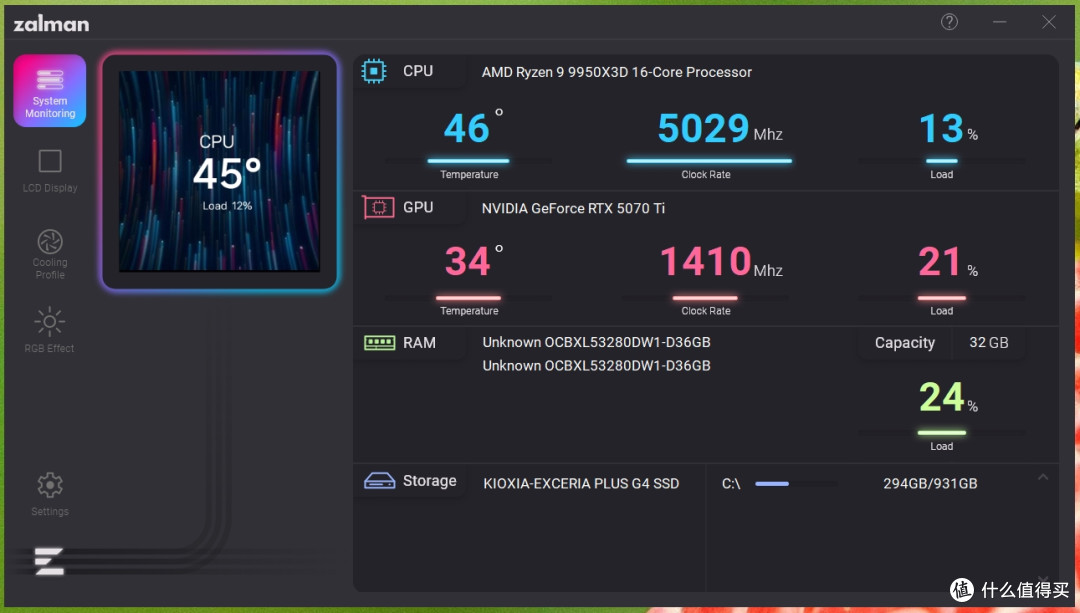Click AMD Ryzen 9 9950X3D processor name
This screenshot has width=1080, height=613.
(616, 72)
